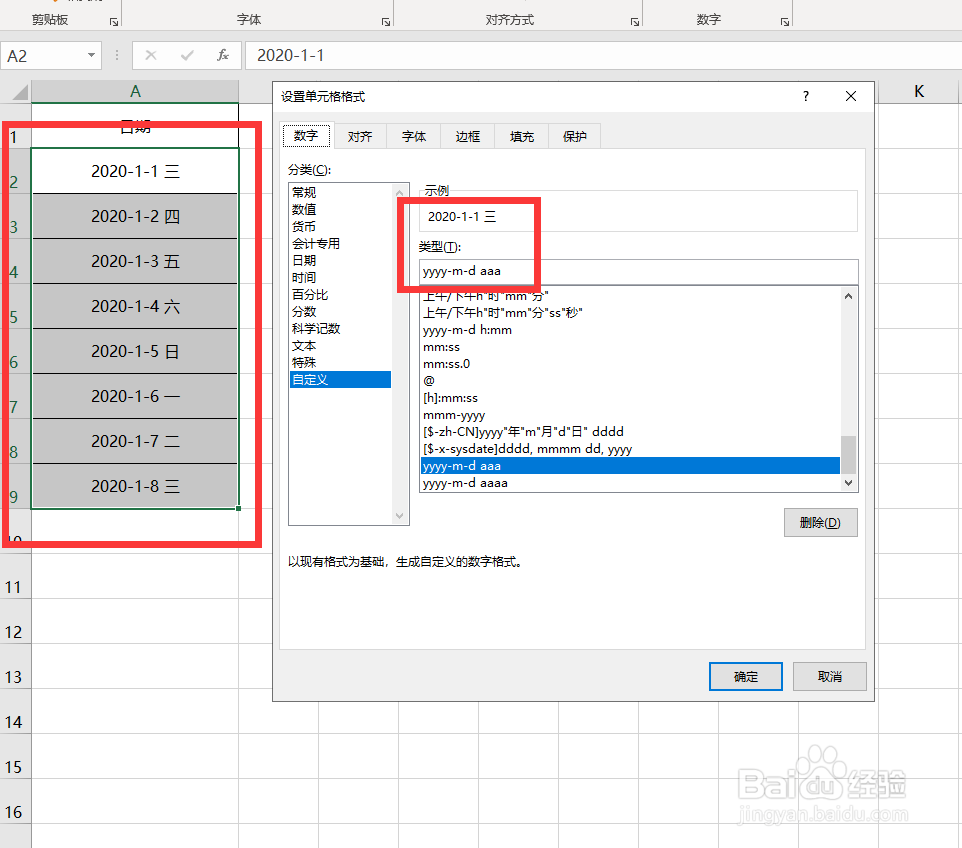
Task: Open the font group dialog launcher
Action: 385,22
